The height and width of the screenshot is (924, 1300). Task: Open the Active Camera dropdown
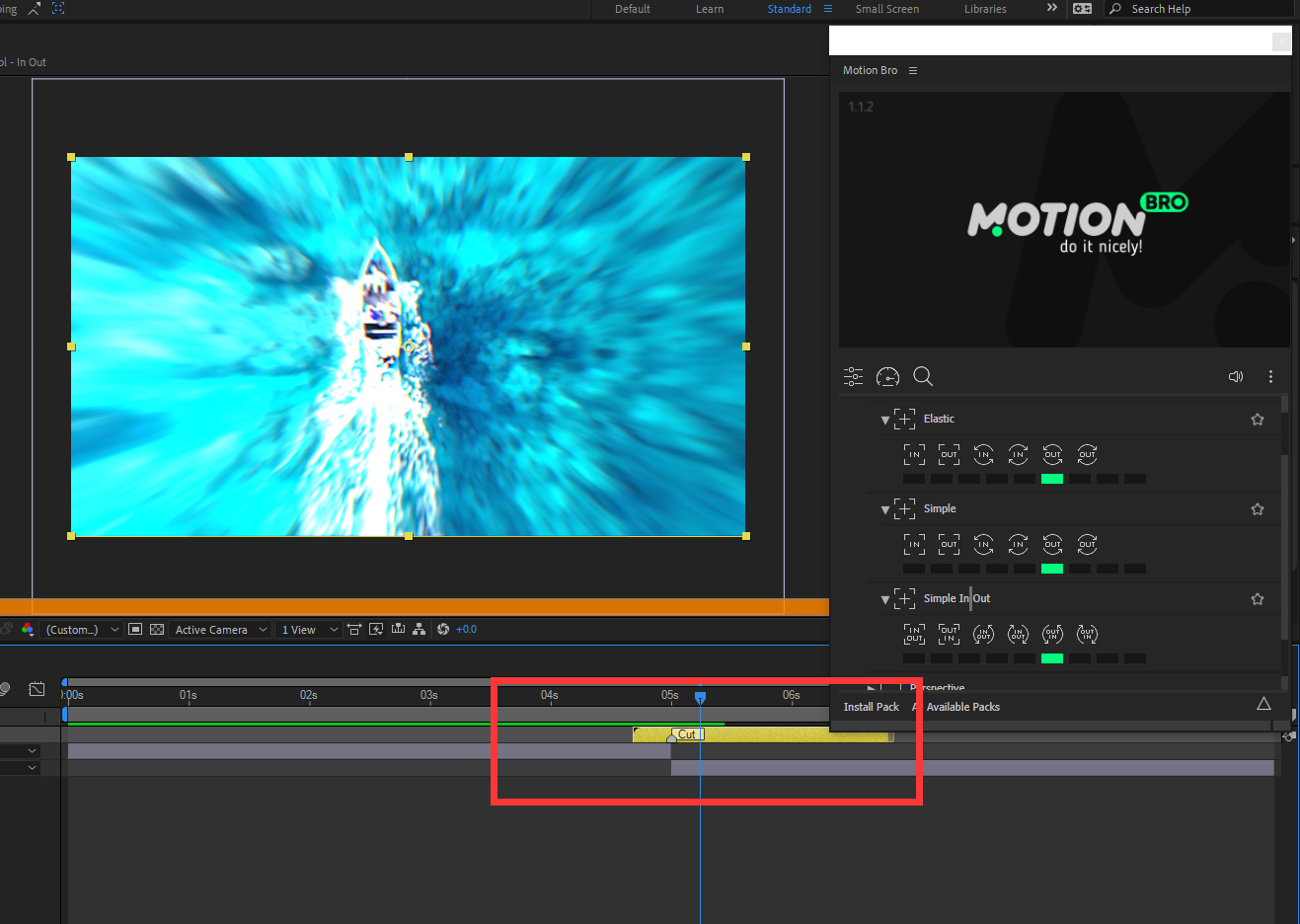221,629
